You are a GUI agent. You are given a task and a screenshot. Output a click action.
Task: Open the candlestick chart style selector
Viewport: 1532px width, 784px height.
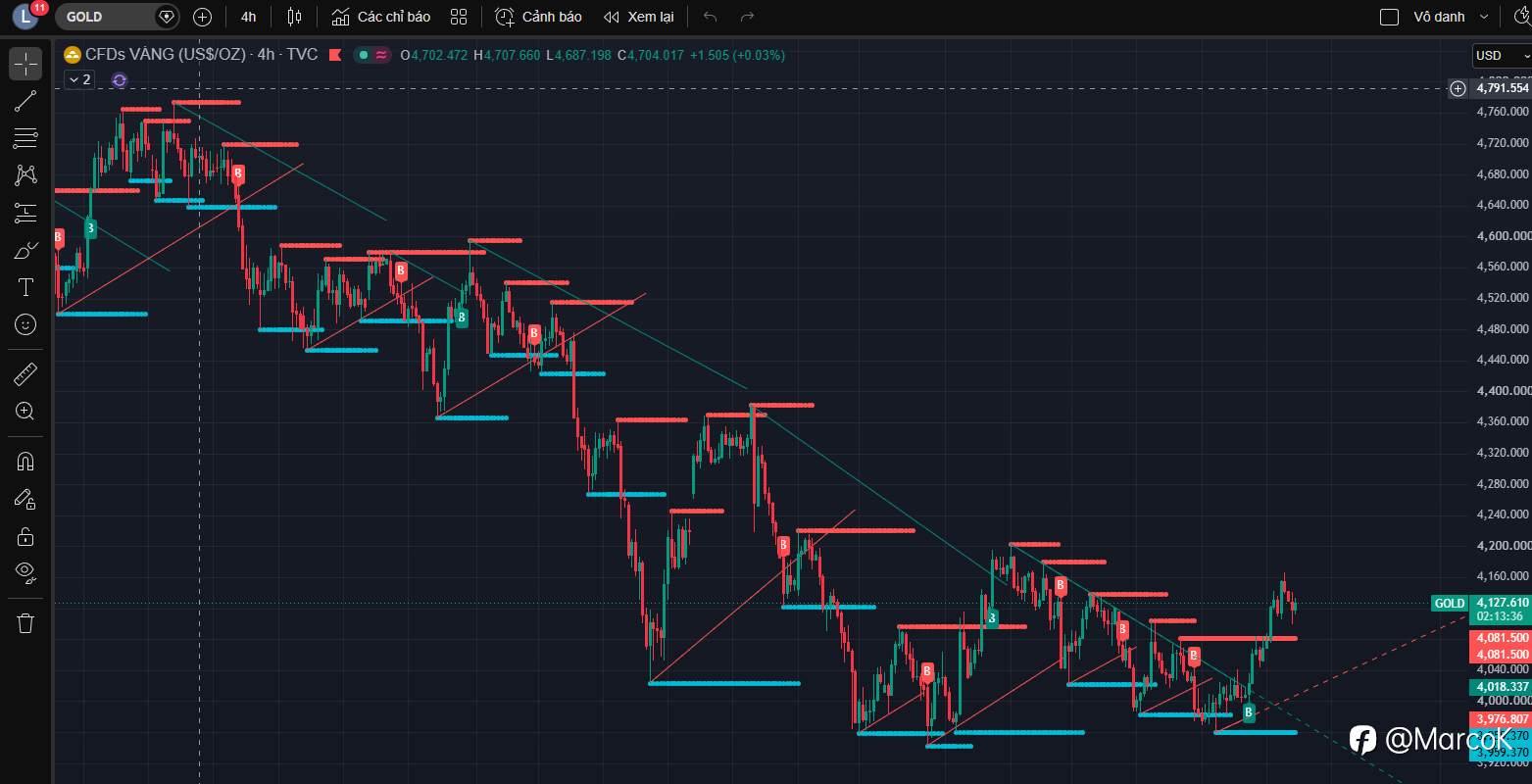295,17
